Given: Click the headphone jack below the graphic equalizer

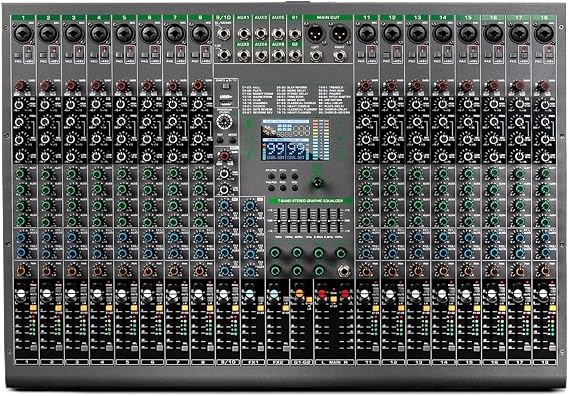Looking at the screenshot, I should click(x=344, y=270).
